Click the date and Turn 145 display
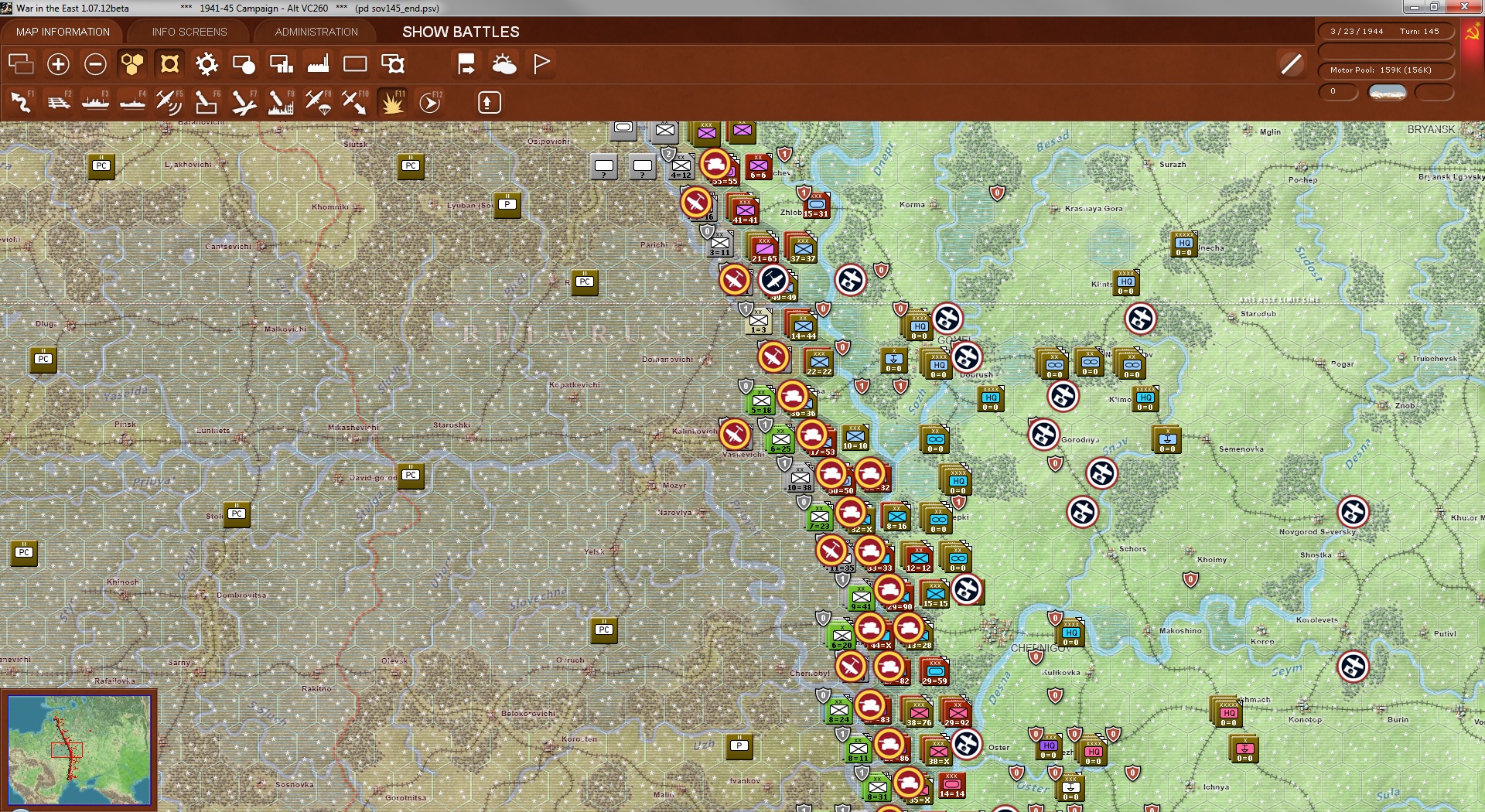Viewport: 1485px width, 812px height. click(x=1385, y=31)
